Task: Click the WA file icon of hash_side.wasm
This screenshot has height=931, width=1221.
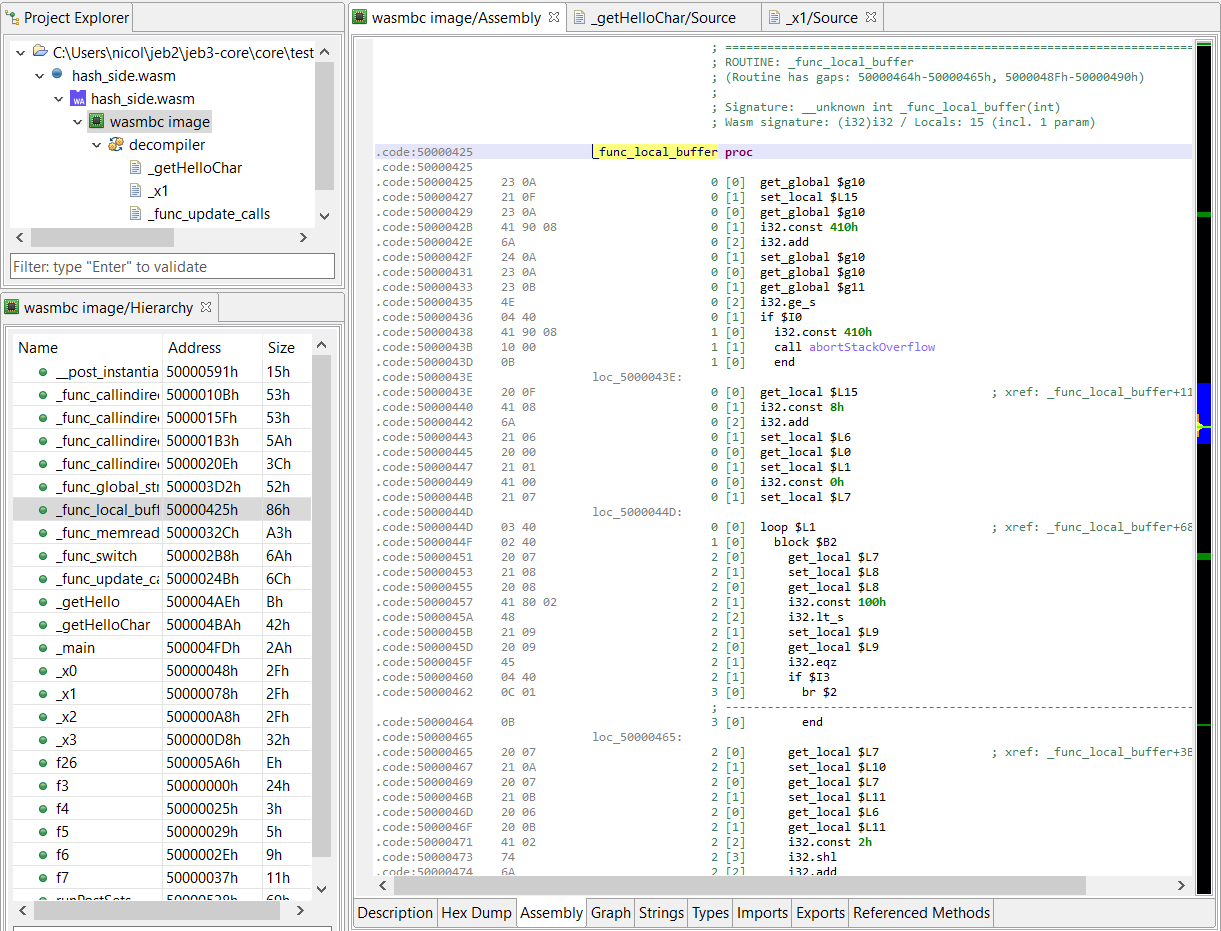Action: pos(78,98)
